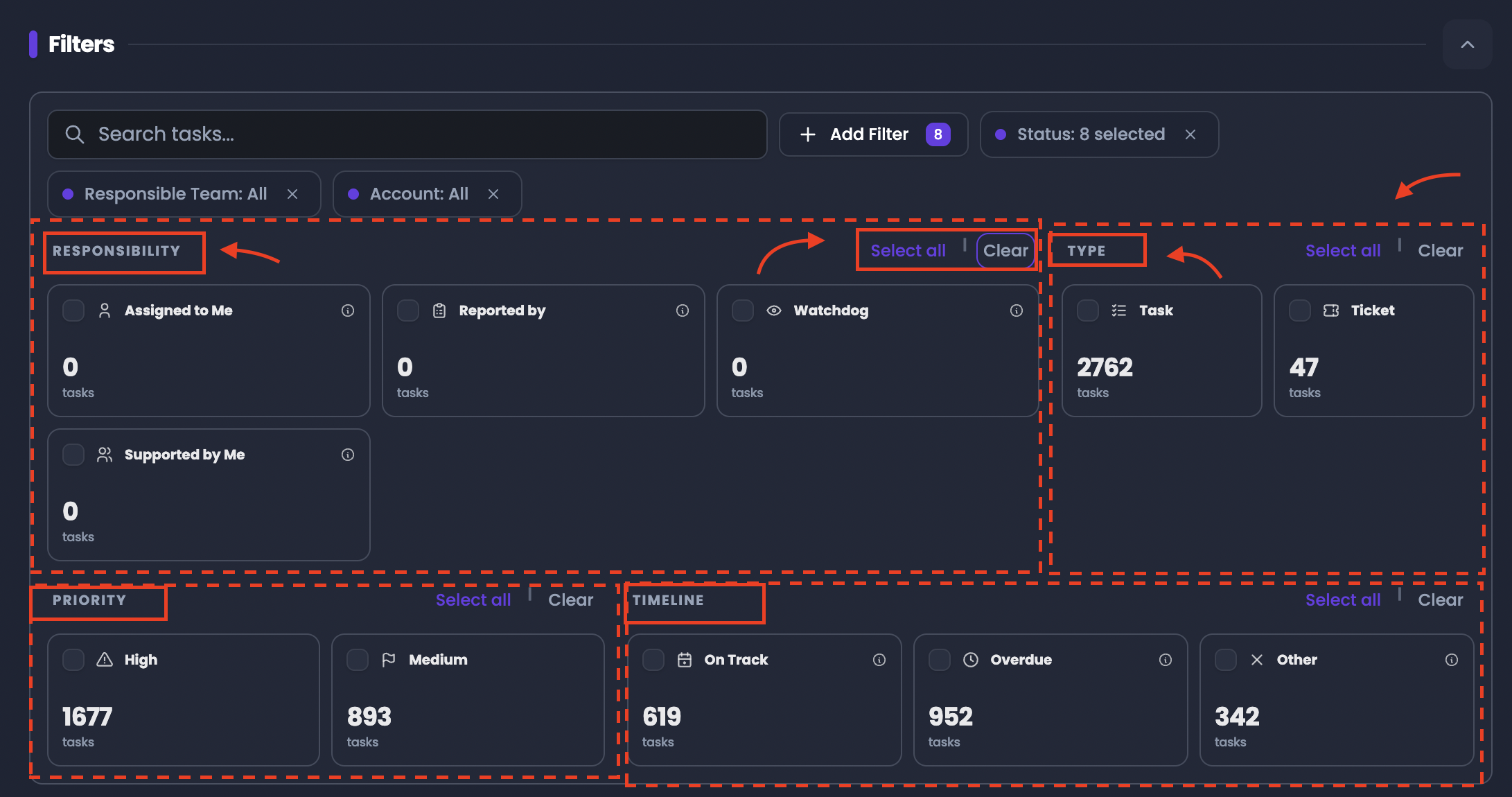1512x797 pixels.
Task: Click the Medium priority flag icon
Action: click(389, 660)
